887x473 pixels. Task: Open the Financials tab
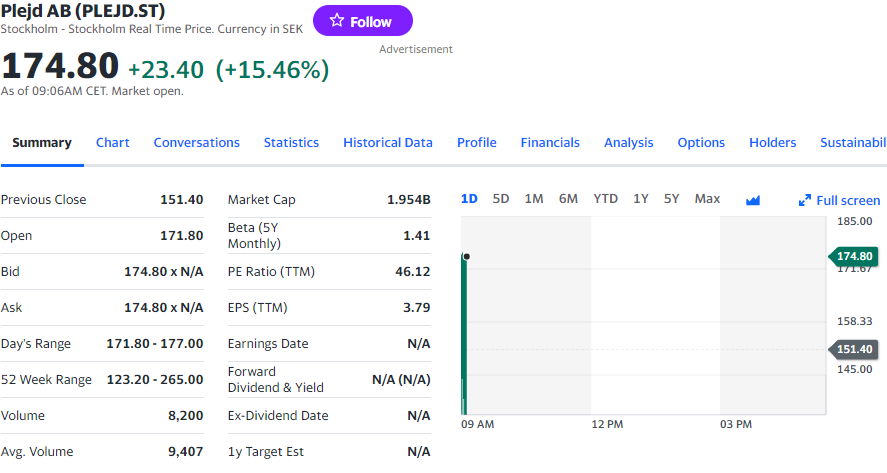point(550,143)
